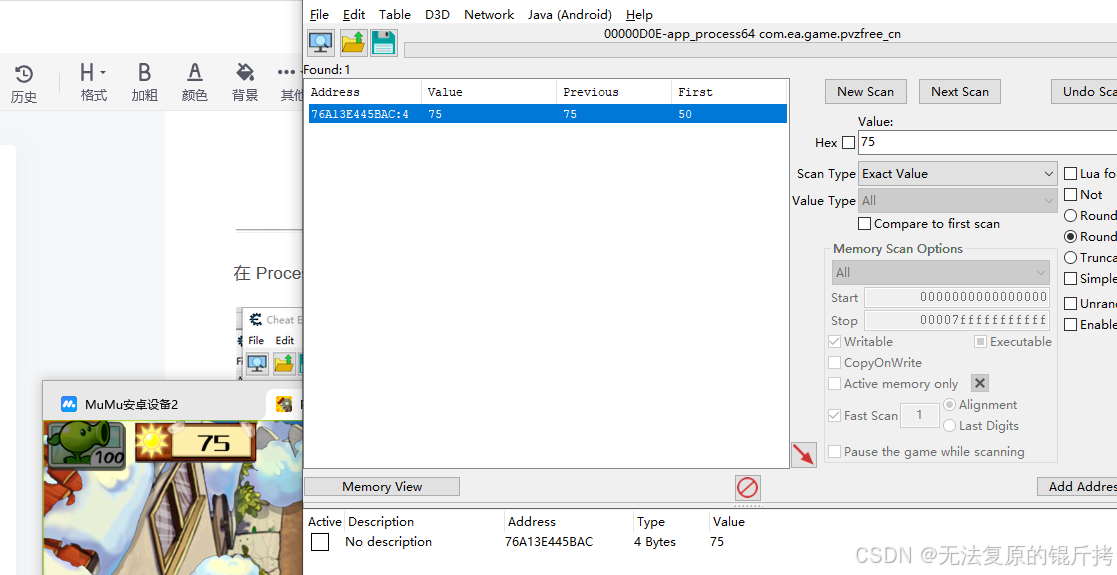
Task: Open the 背景 background fill tool
Action: pyautogui.click(x=245, y=83)
